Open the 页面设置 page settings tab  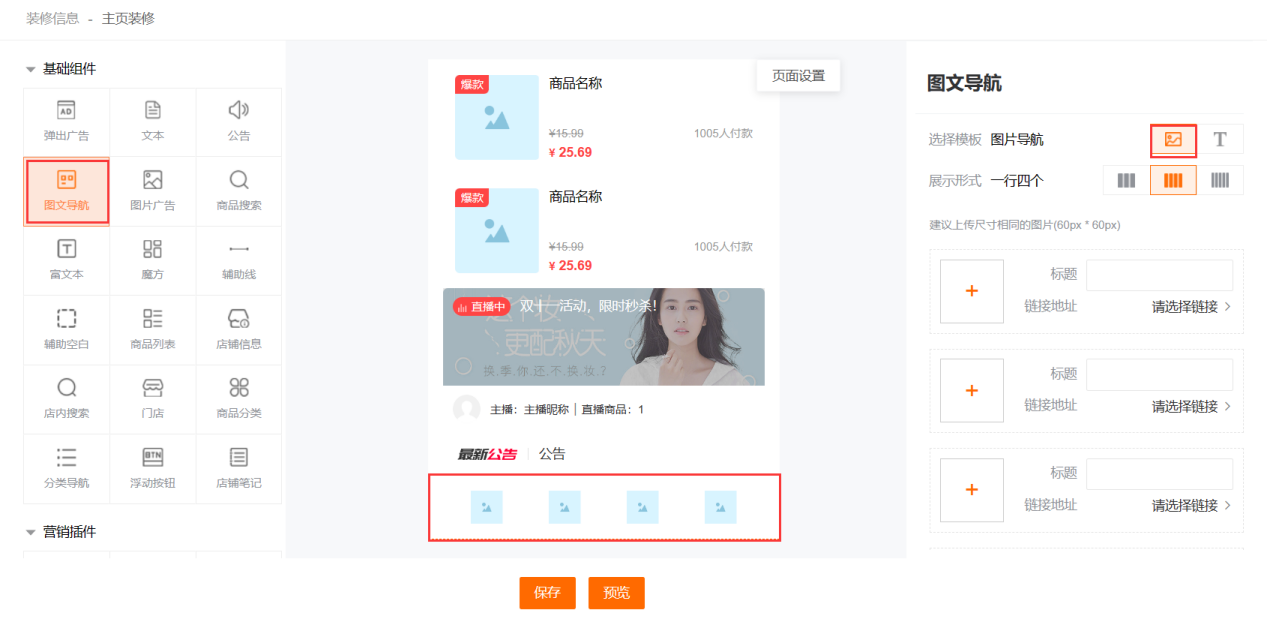pos(798,76)
